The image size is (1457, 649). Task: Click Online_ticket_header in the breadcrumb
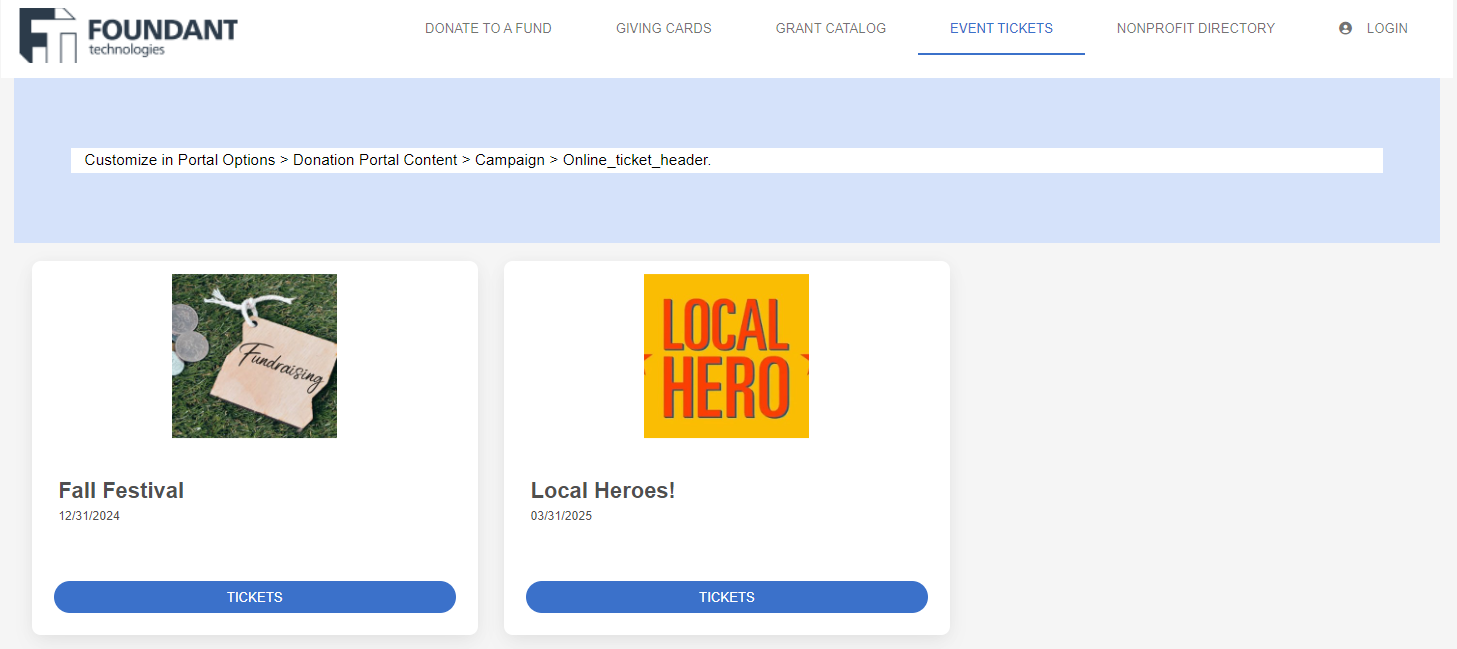click(634, 160)
